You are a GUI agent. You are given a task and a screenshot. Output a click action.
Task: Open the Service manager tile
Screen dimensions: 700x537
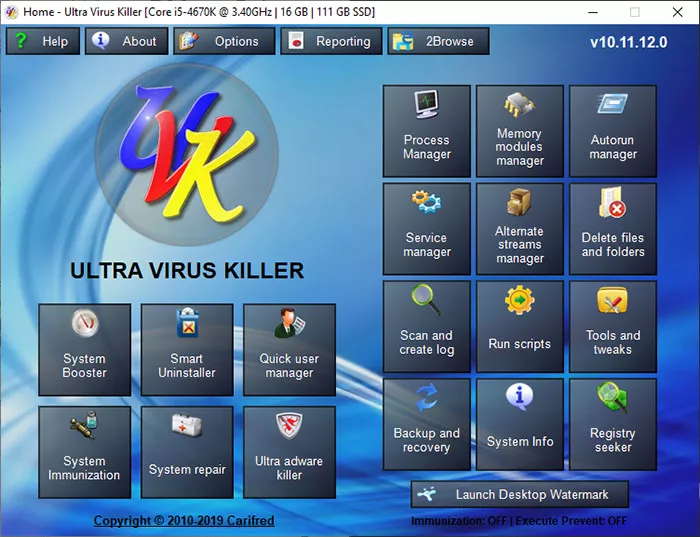point(427,229)
